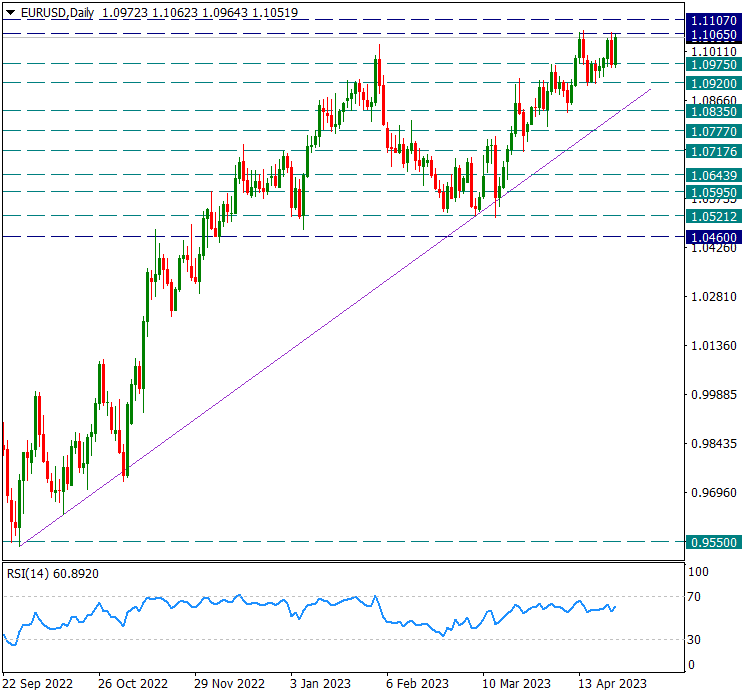Select the RSI 70 level label
Screen dimensions: 748x696
click(694, 597)
